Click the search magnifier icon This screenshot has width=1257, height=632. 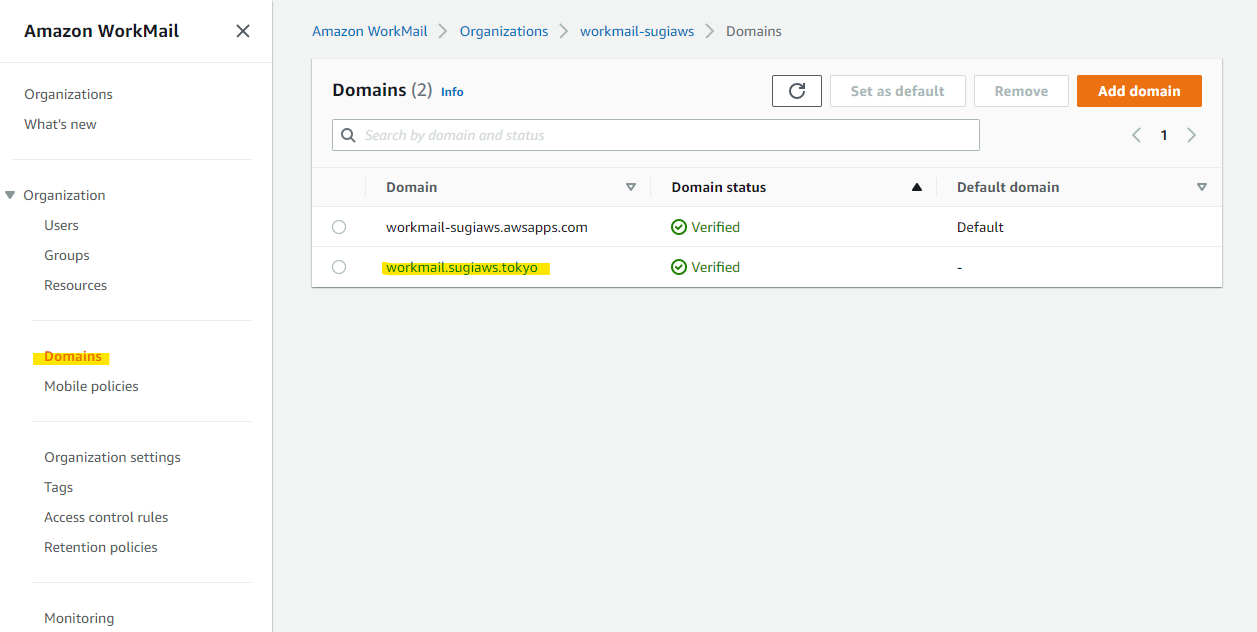(x=349, y=135)
